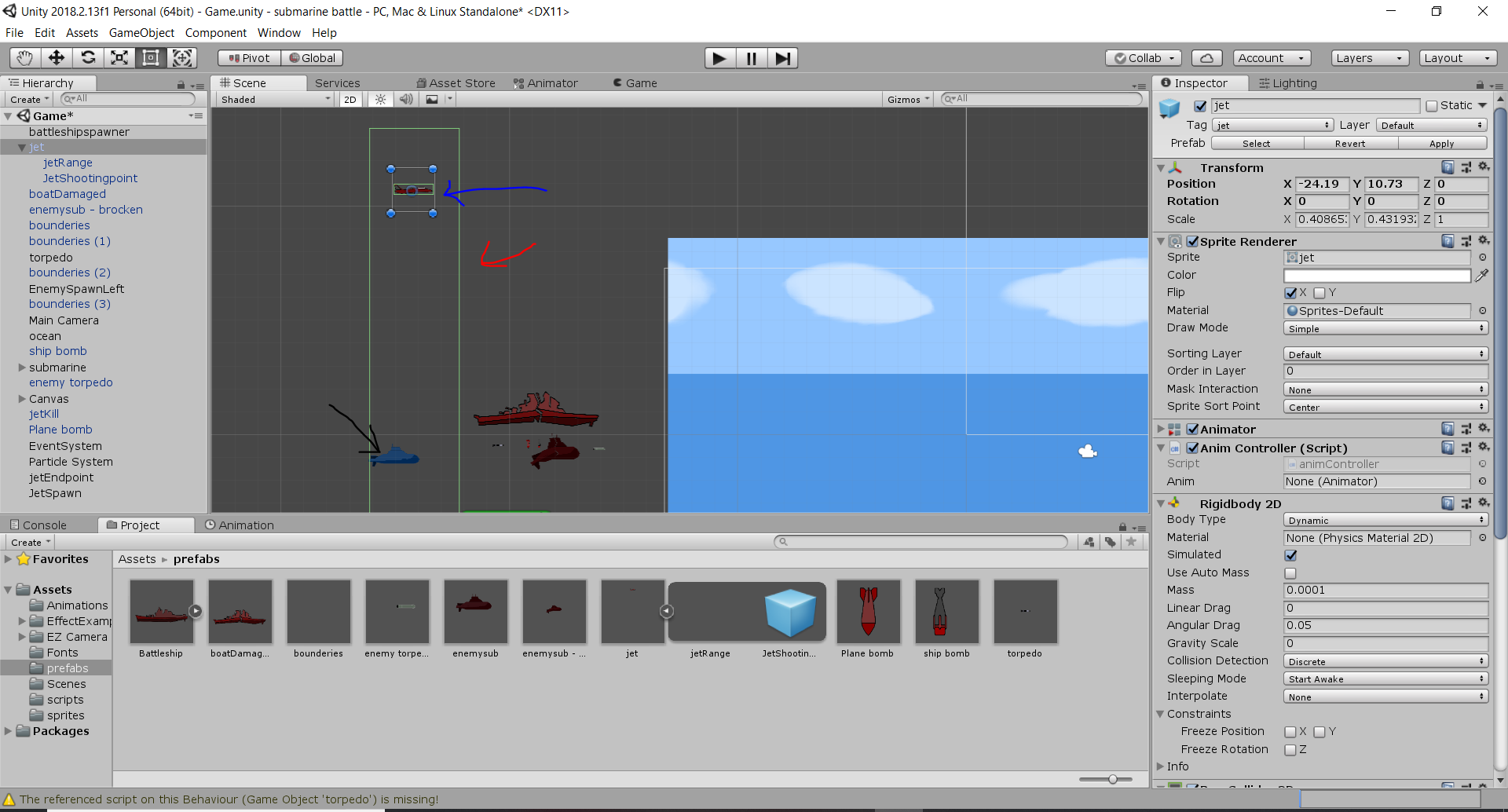
Task: Open Layout dropdown
Action: (x=1458, y=58)
